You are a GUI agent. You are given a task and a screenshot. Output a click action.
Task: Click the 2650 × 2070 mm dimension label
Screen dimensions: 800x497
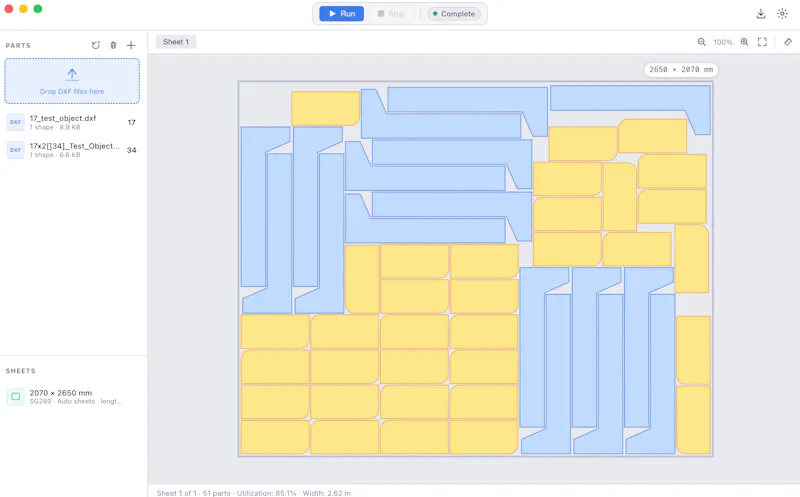point(681,69)
